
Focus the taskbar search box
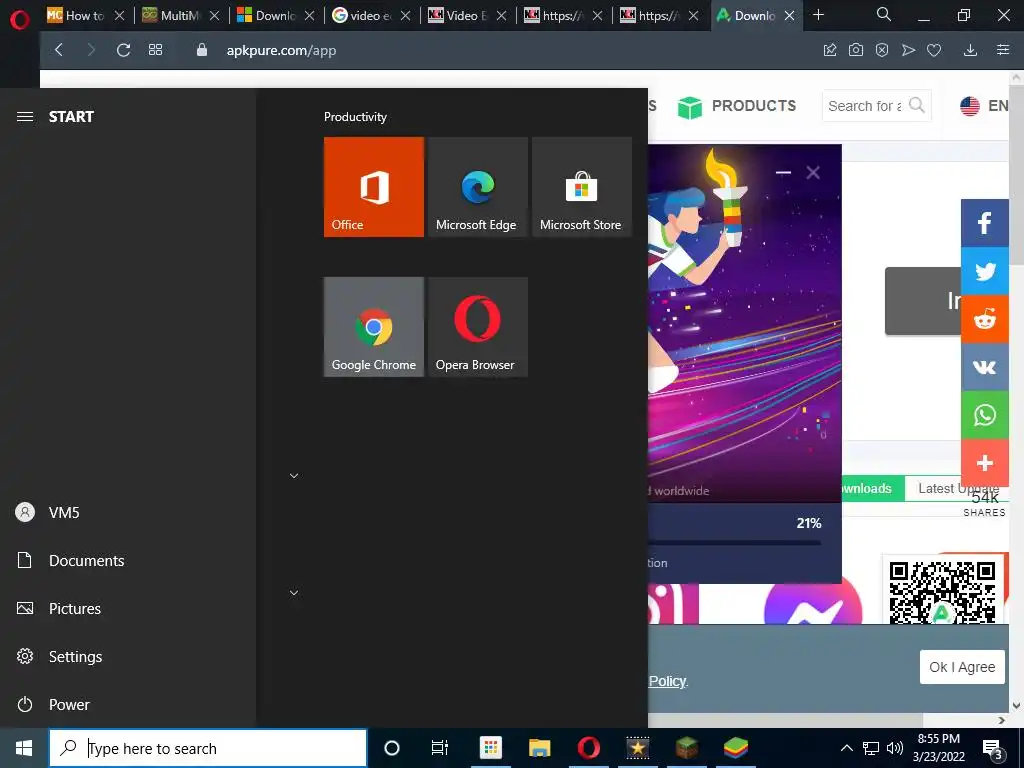coord(208,748)
